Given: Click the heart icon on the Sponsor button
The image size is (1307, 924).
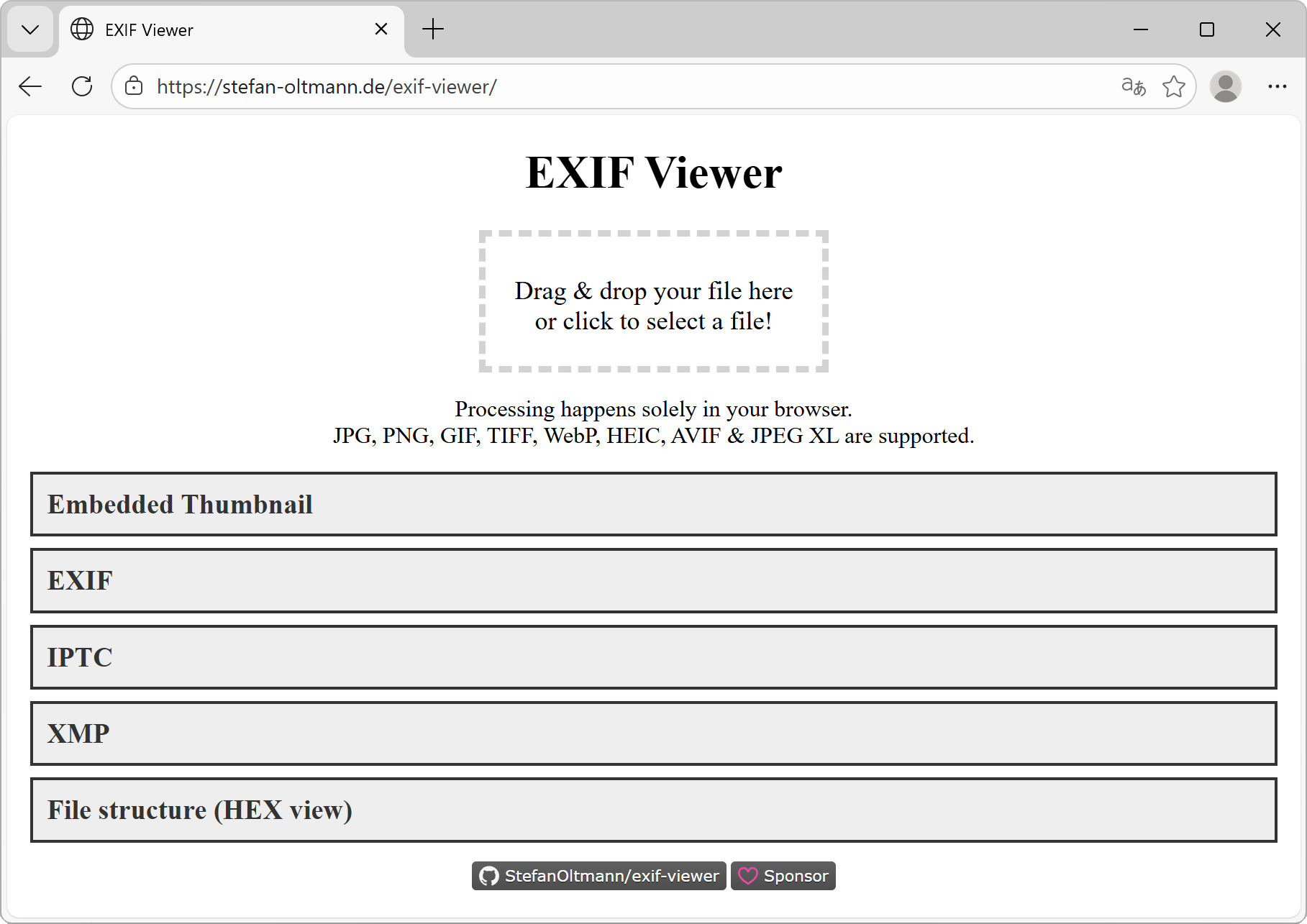Looking at the screenshot, I should pyautogui.click(x=750, y=876).
